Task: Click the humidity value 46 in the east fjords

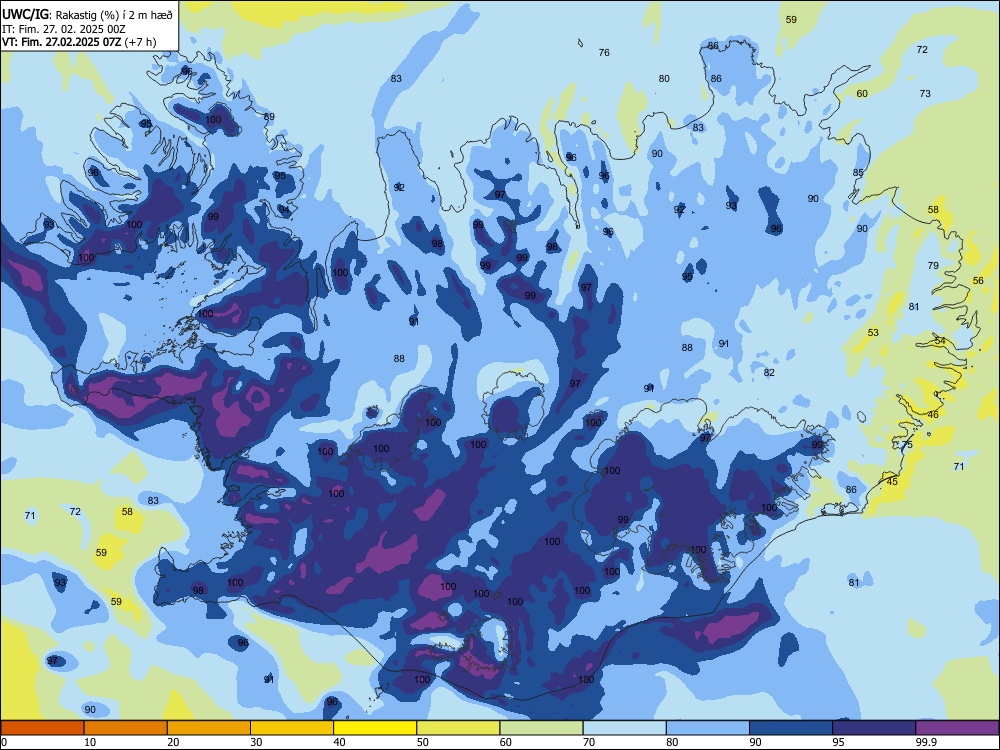Action: tap(933, 415)
